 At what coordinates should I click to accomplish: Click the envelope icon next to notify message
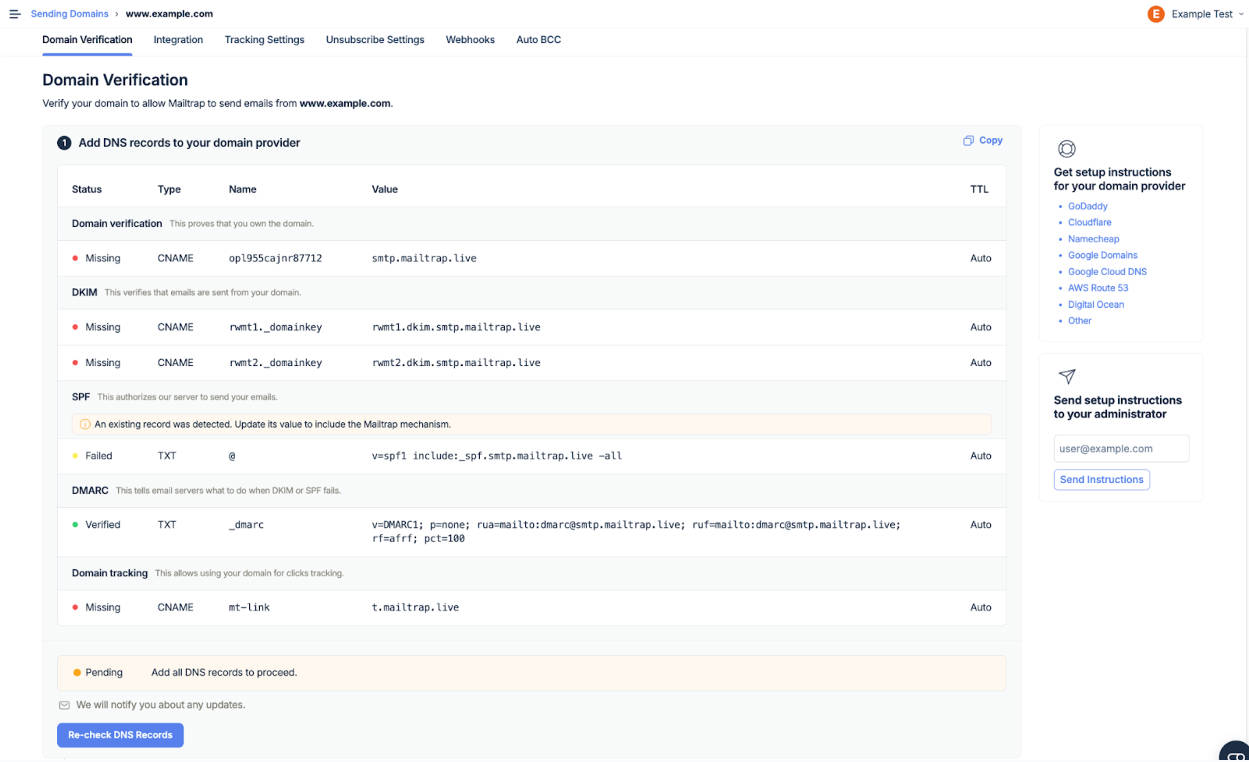(x=64, y=704)
